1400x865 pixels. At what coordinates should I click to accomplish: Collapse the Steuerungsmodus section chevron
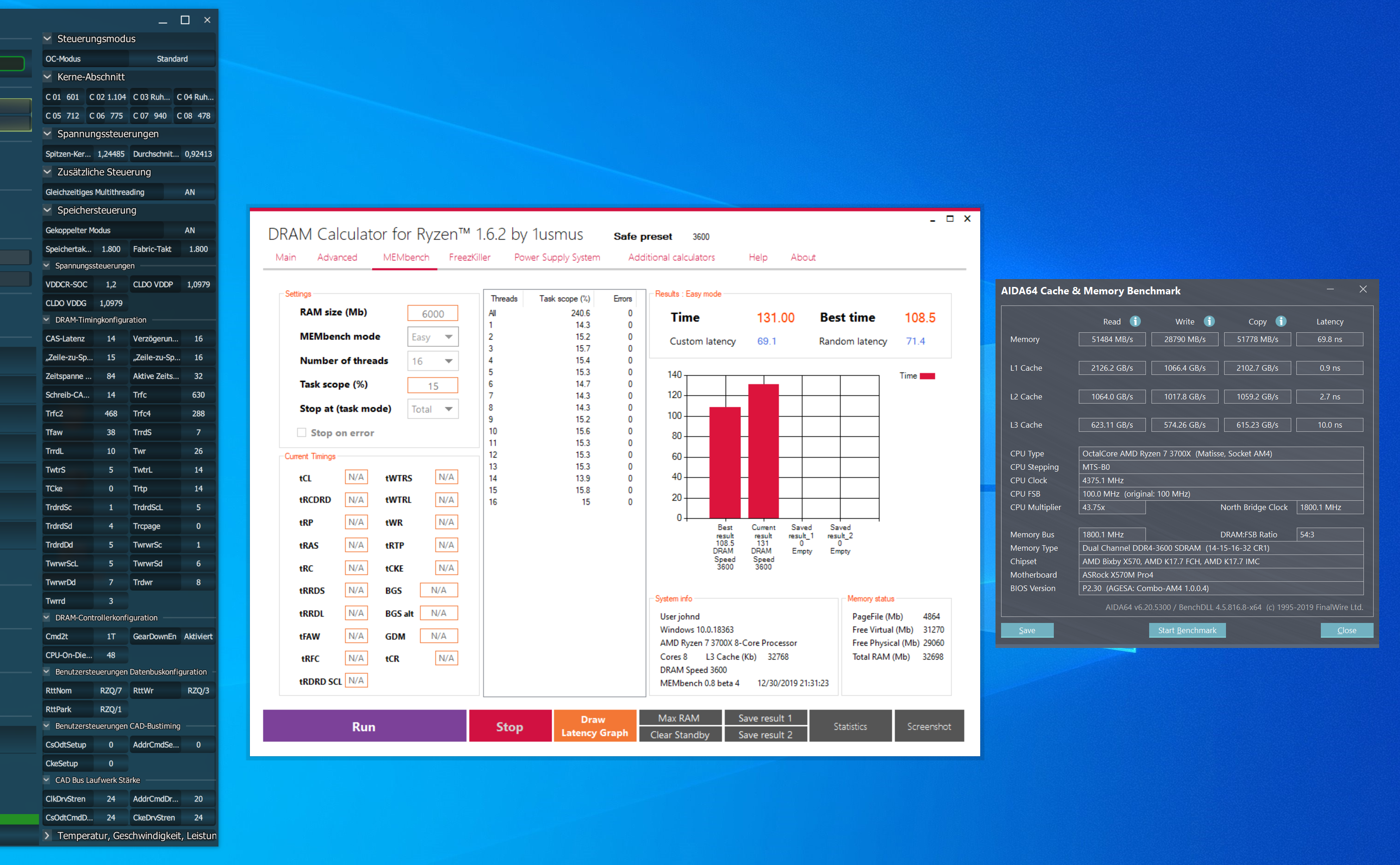point(48,38)
